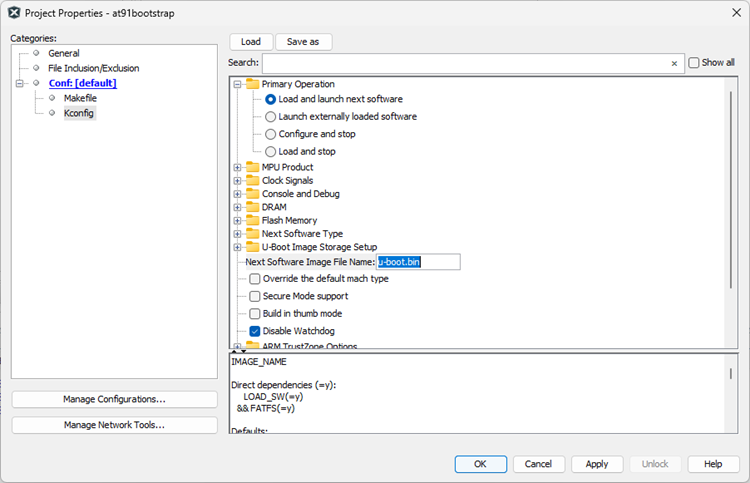This screenshot has height=483, width=750.
Task: Click the Next Software Image File Name field
Action: pos(417,262)
